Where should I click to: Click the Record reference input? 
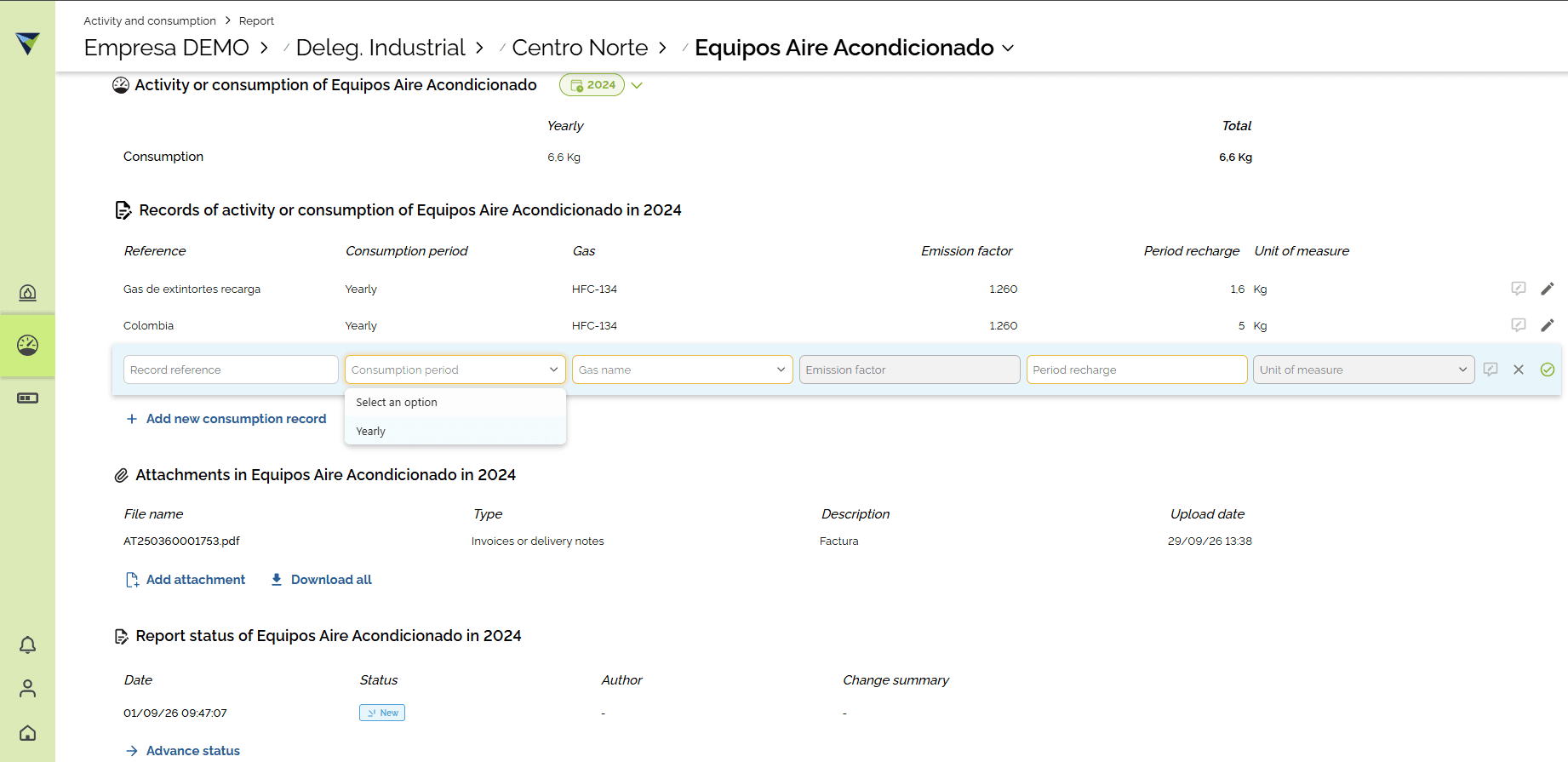coord(231,370)
